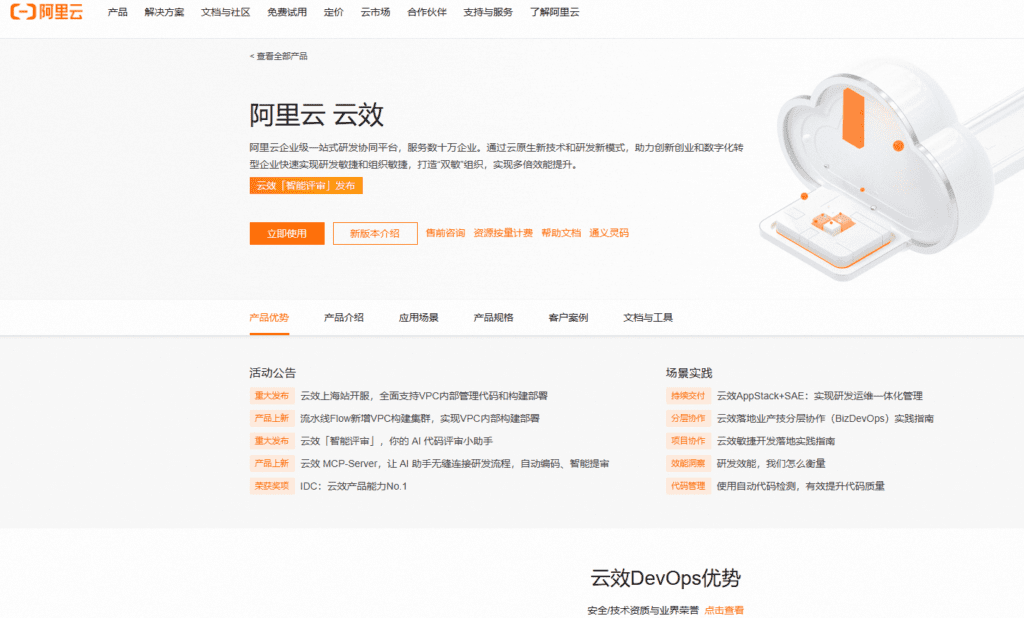
Task: Click the 效能洞察 tag about measuring effectiveness
Action: pyautogui.click(x=688, y=464)
